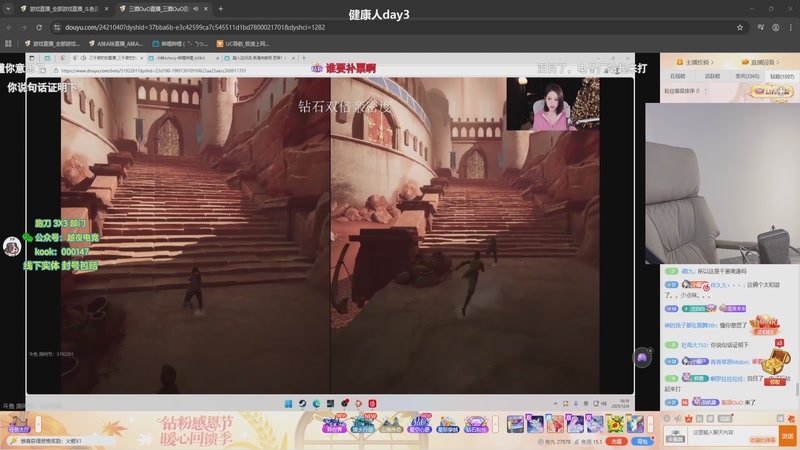Send chat message with 发送 button

787,436
